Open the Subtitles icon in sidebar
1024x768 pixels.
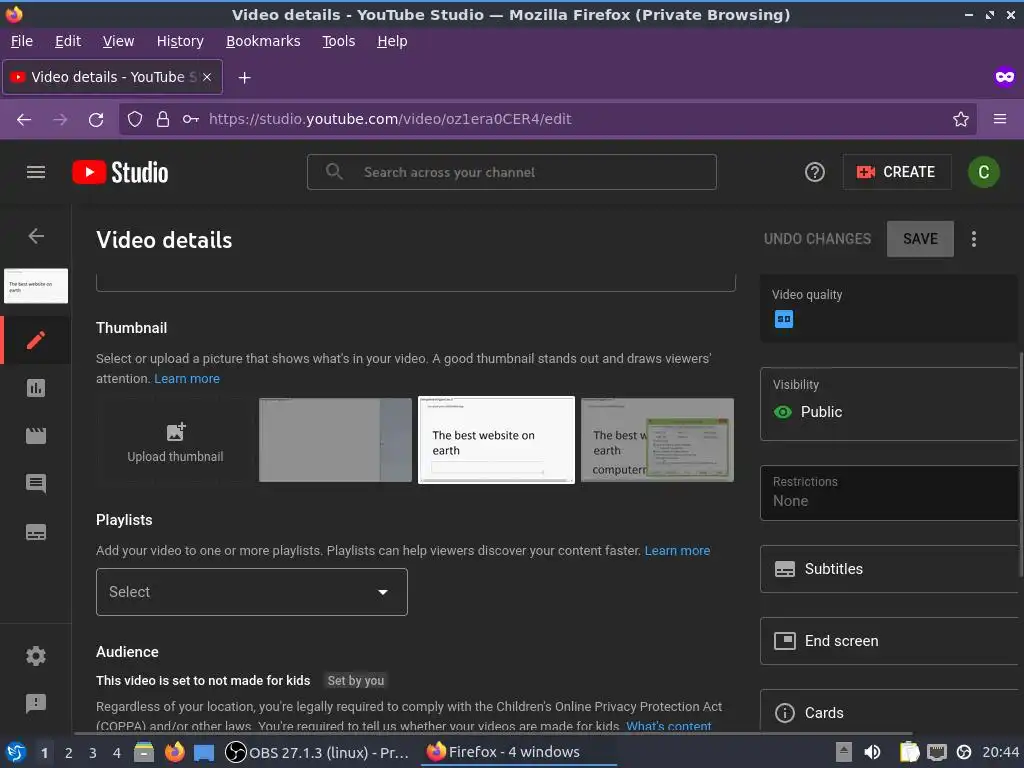point(36,532)
